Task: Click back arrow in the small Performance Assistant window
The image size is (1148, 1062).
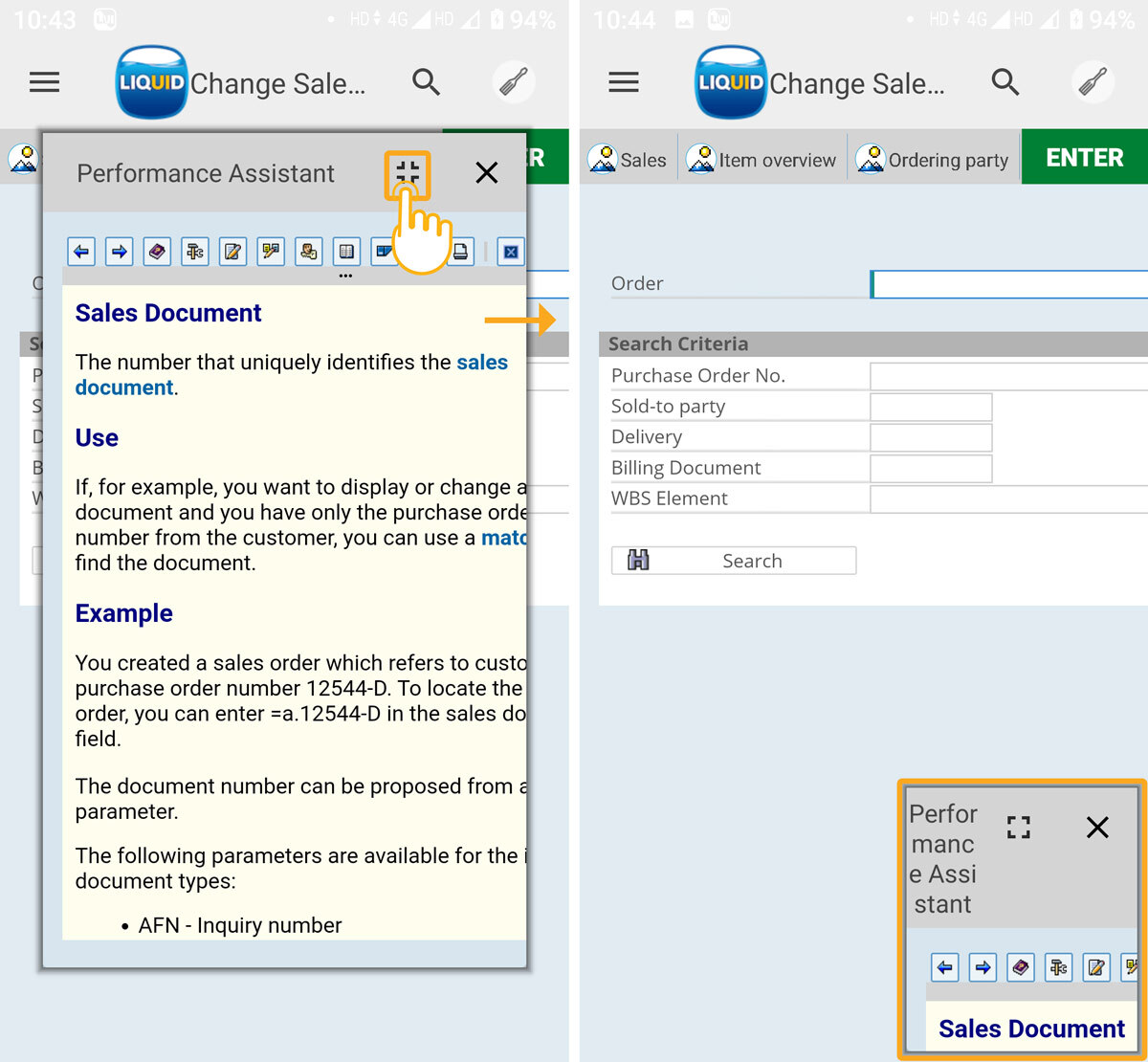Action: [944, 967]
